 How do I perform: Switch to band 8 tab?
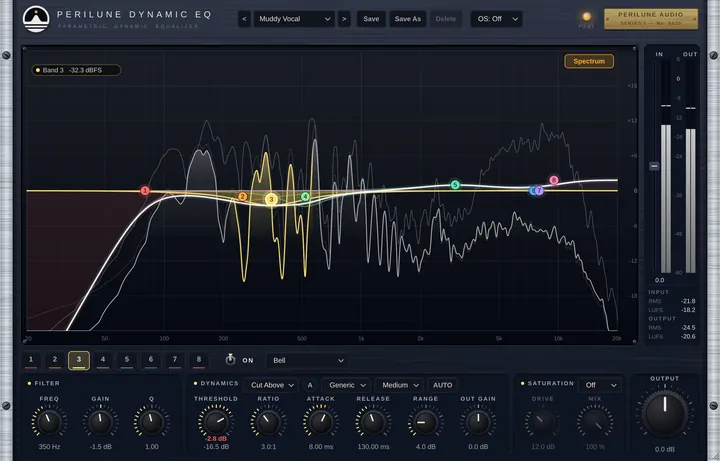point(199,360)
